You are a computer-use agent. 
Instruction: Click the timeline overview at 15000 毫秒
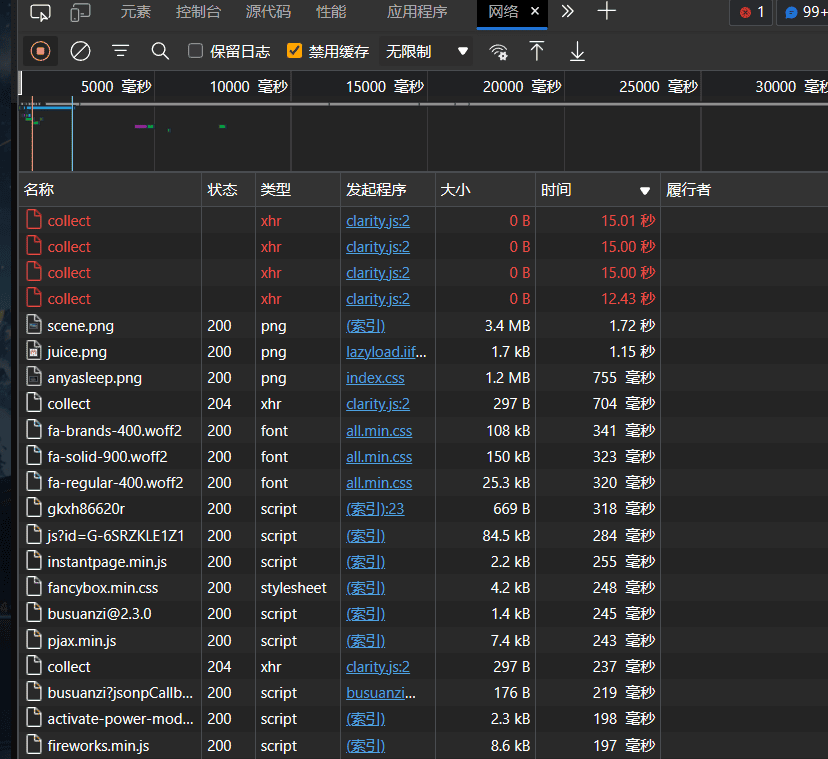pos(384,87)
